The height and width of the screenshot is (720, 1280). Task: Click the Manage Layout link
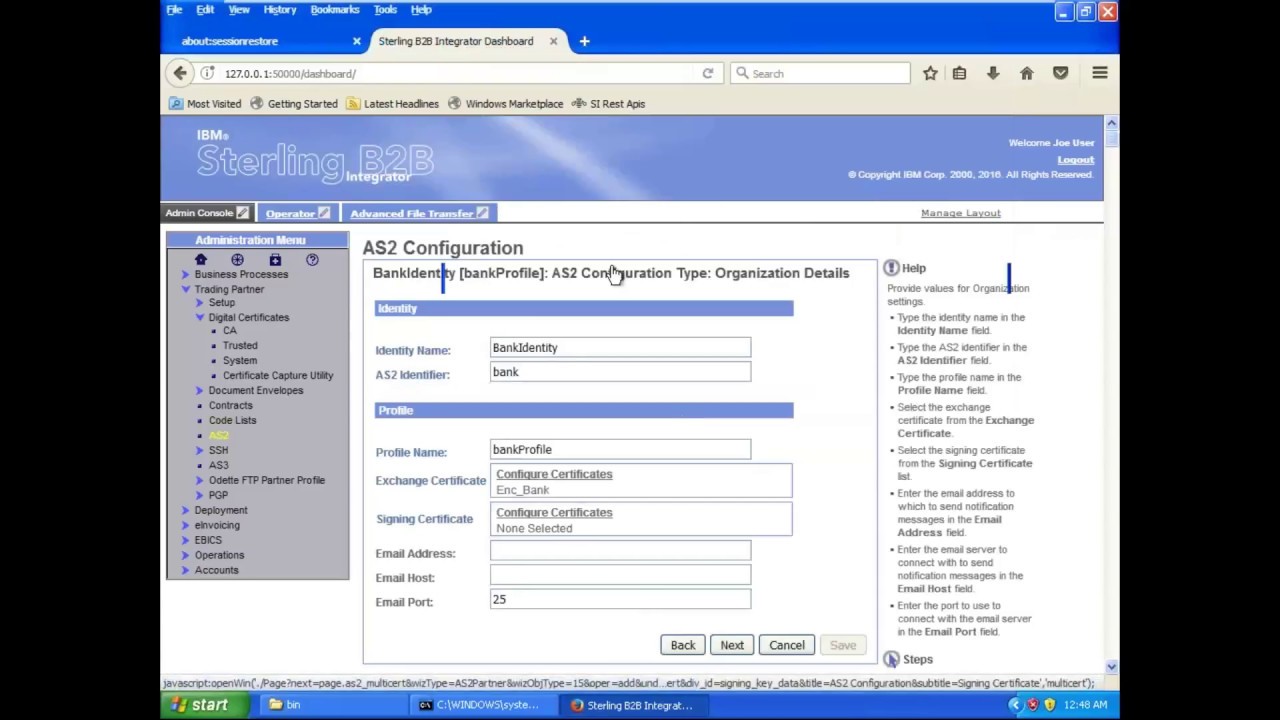pyautogui.click(x=961, y=213)
